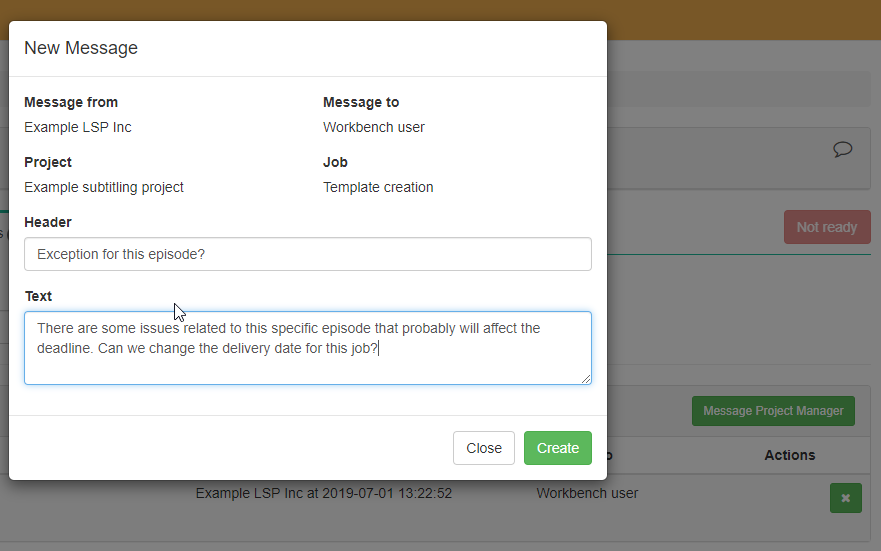Click the 'Job' label in dialog
Screen dimensions: 881x551
pos(335,162)
